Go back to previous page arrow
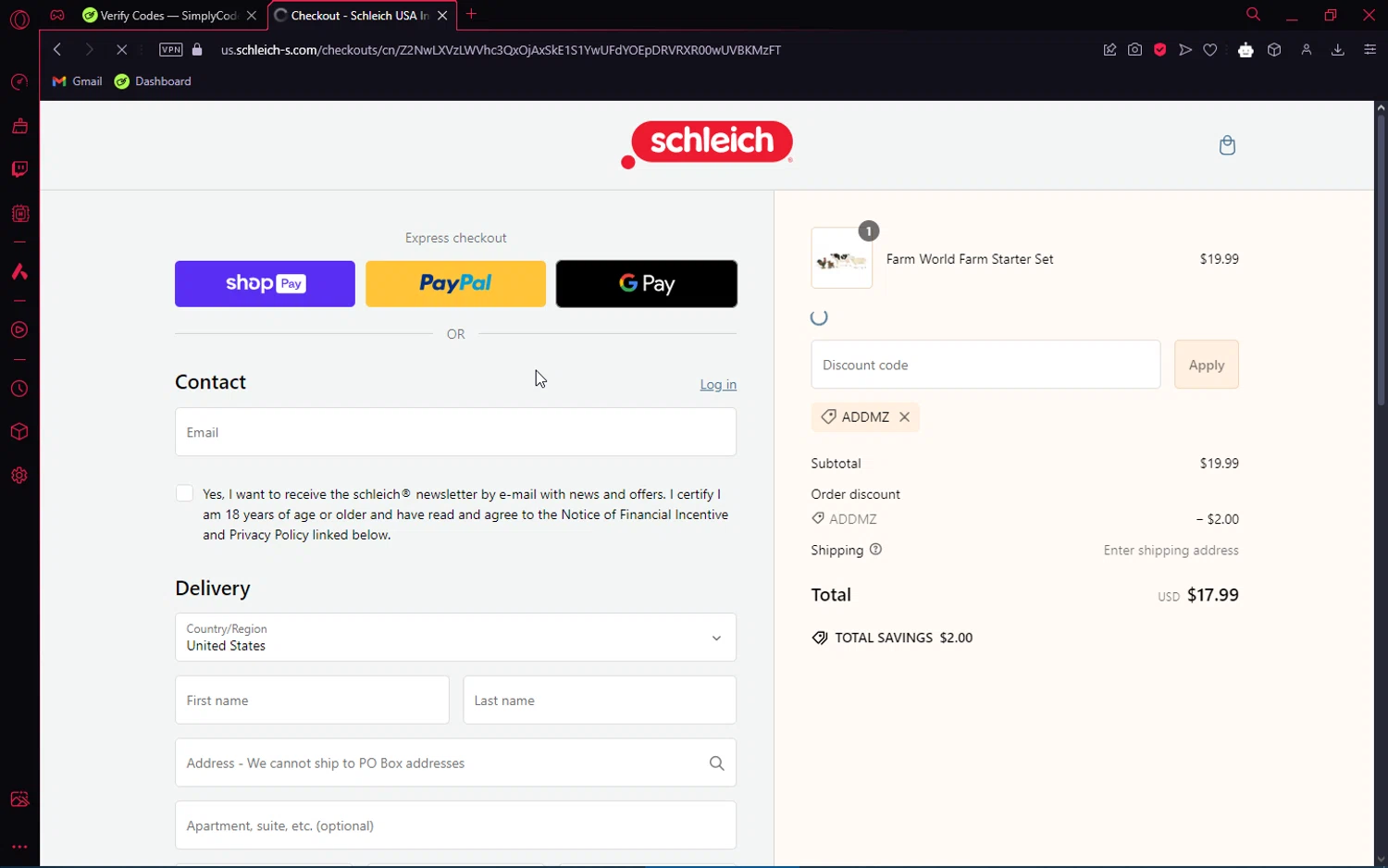 click(57, 50)
